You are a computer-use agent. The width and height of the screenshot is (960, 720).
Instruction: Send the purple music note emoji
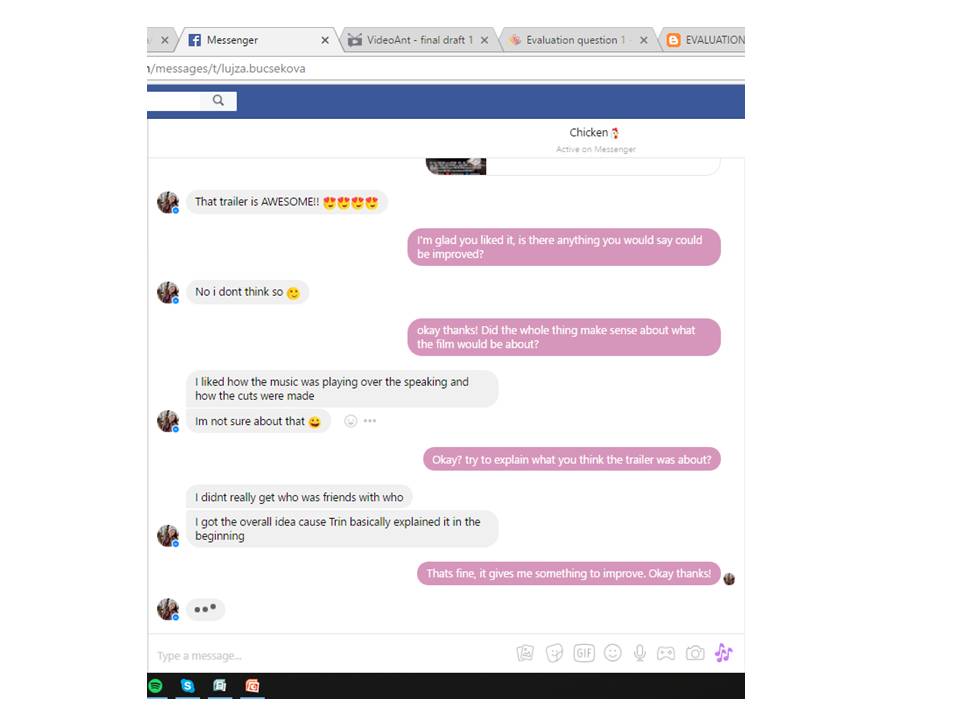(724, 653)
